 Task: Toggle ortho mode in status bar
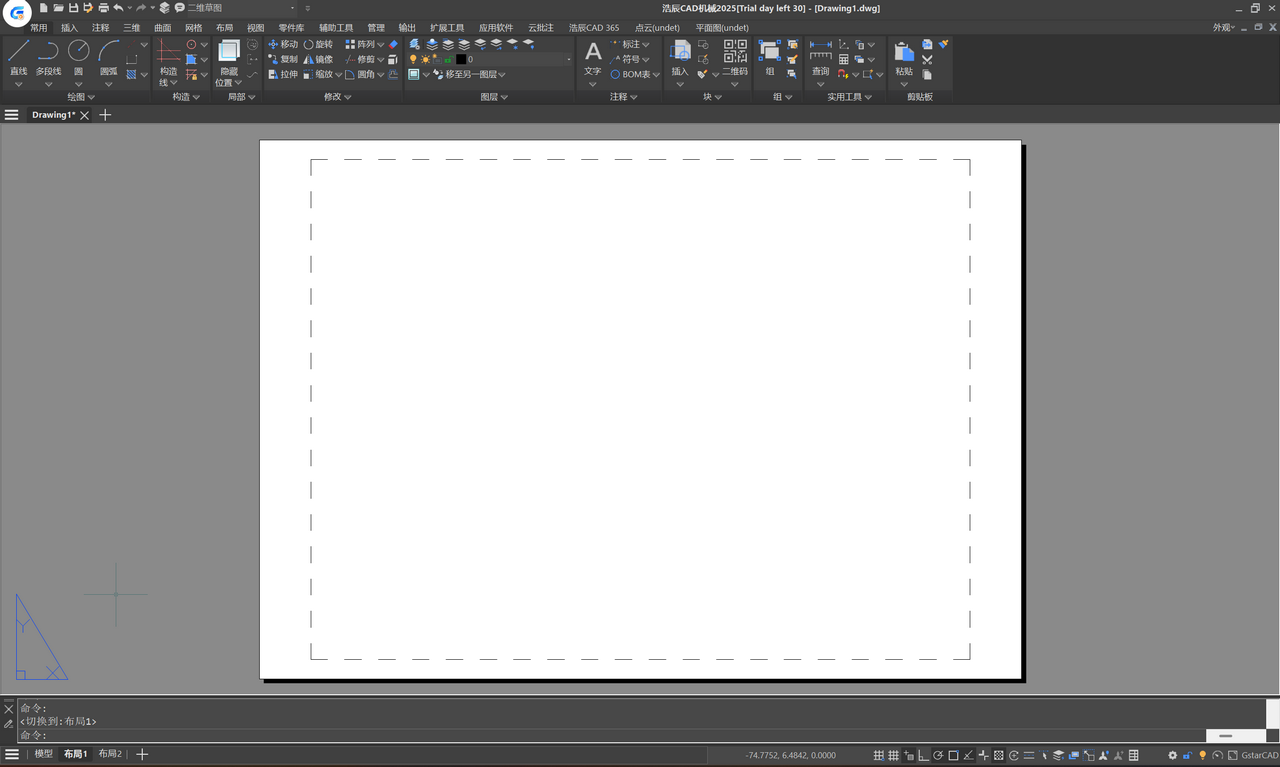pos(923,755)
